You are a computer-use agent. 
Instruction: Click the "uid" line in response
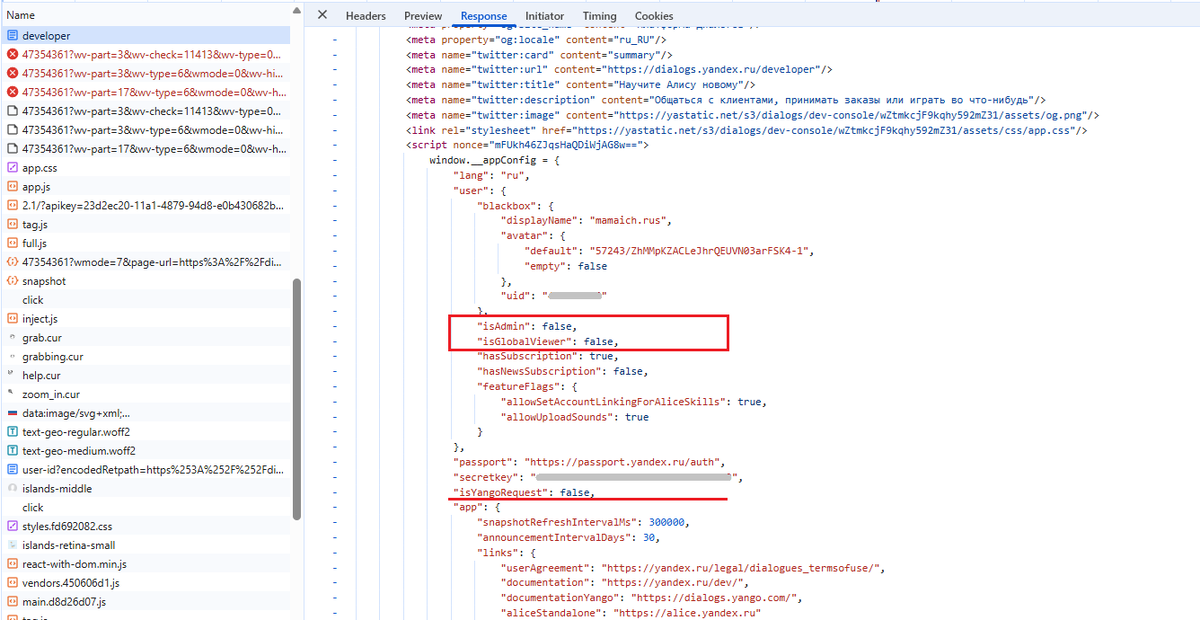(555, 295)
